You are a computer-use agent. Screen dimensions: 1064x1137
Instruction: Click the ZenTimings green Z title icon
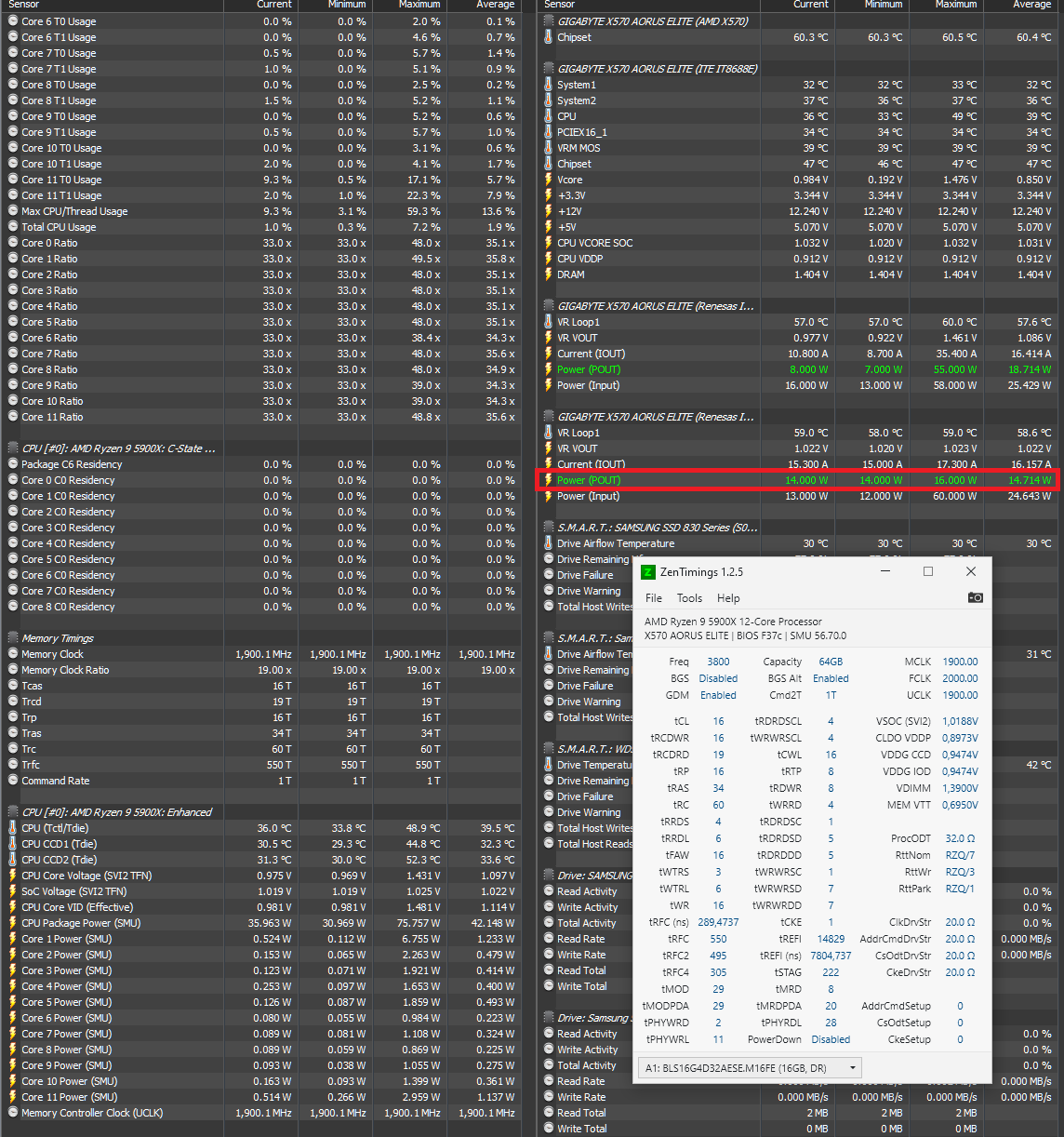pyautogui.click(x=648, y=572)
